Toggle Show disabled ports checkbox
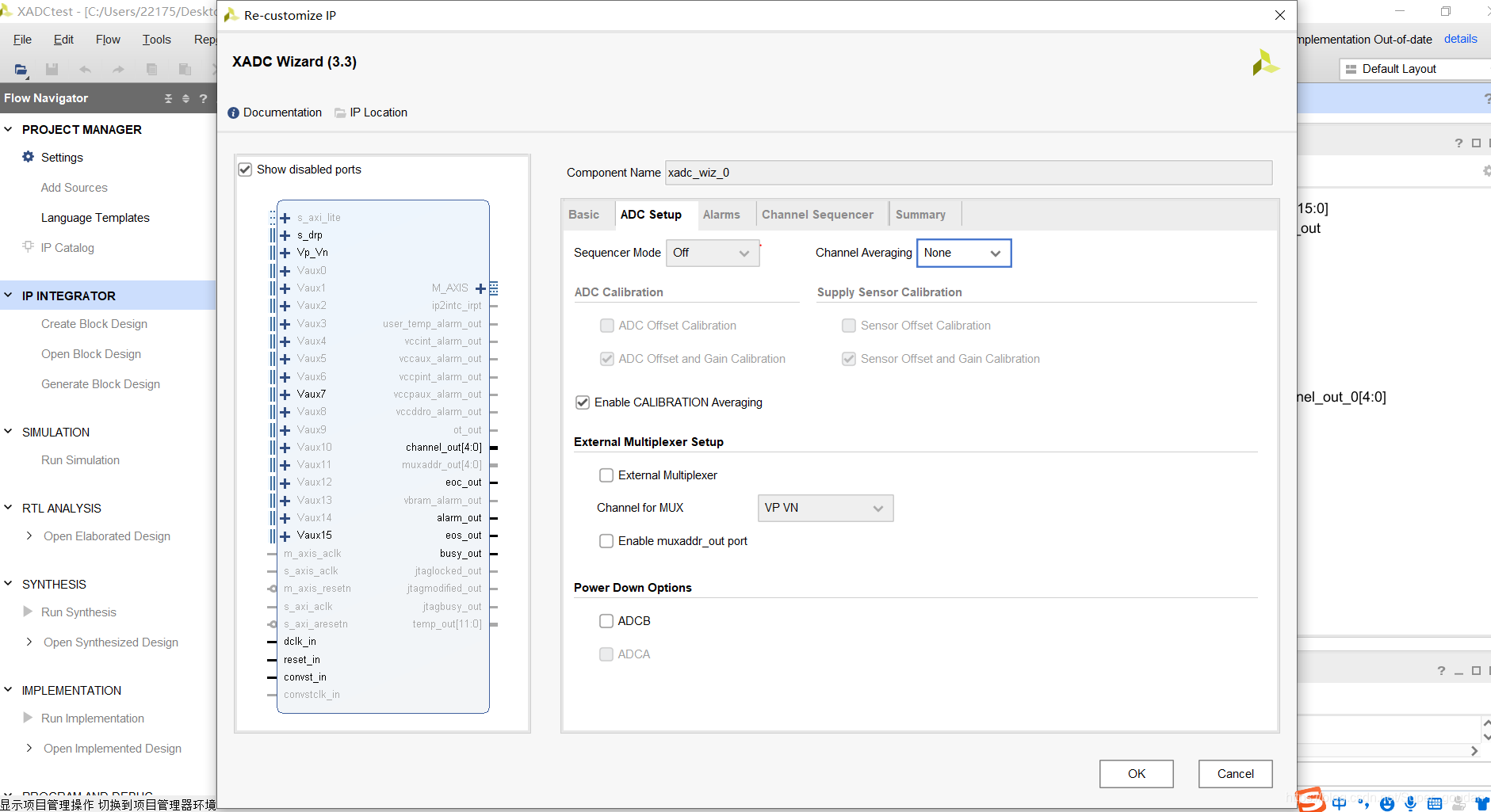Viewport: 1491px width, 812px height. 246,170
